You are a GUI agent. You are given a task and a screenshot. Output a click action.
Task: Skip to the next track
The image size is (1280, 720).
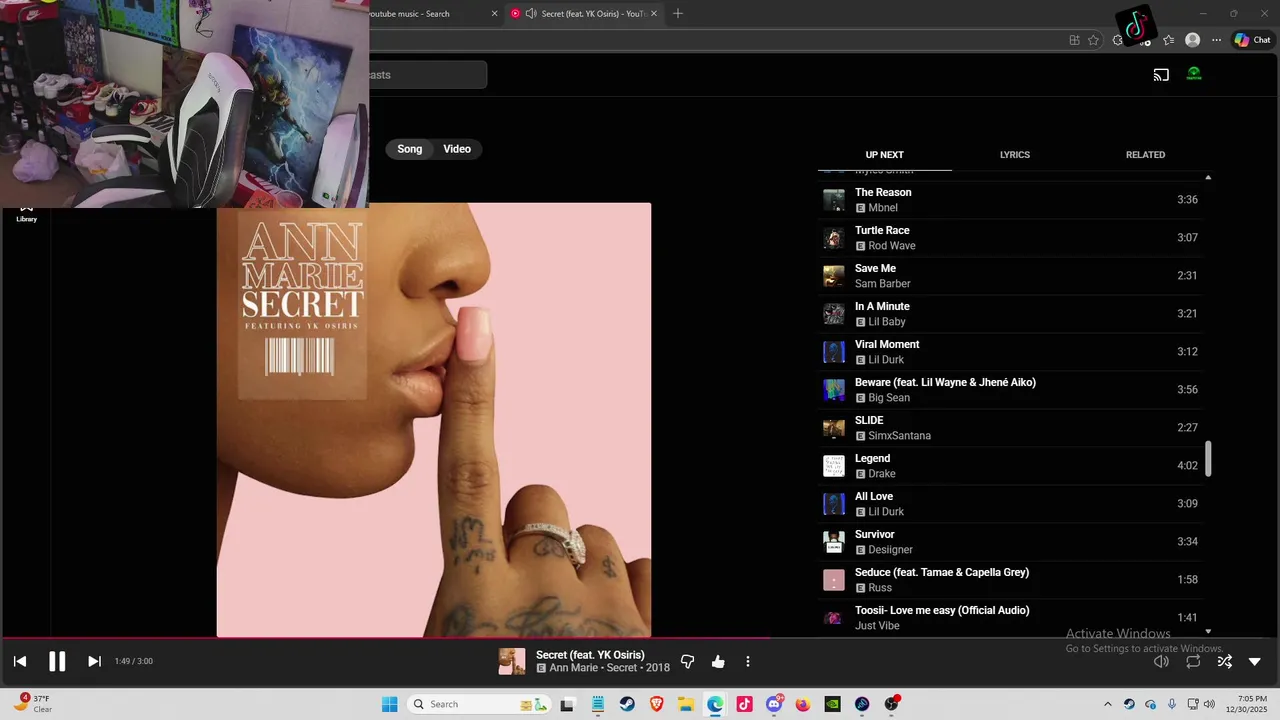coord(94,661)
